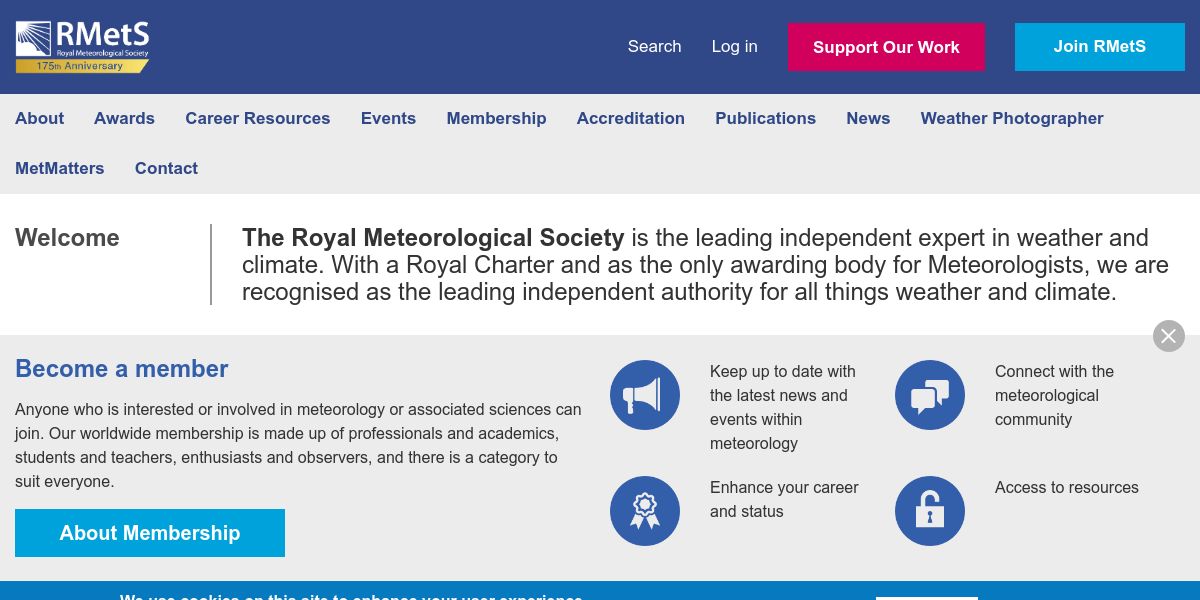Select the Accreditation menu item
Viewport: 1200px width, 600px height.
pyautogui.click(x=630, y=118)
